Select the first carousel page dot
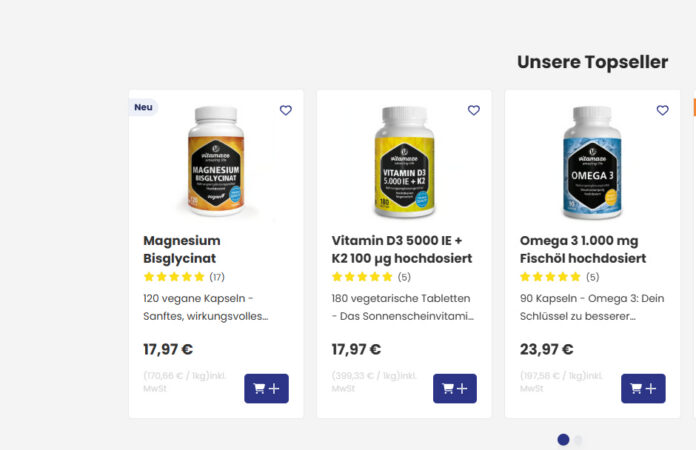Viewport: 696px width, 450px height. (563, 439)
